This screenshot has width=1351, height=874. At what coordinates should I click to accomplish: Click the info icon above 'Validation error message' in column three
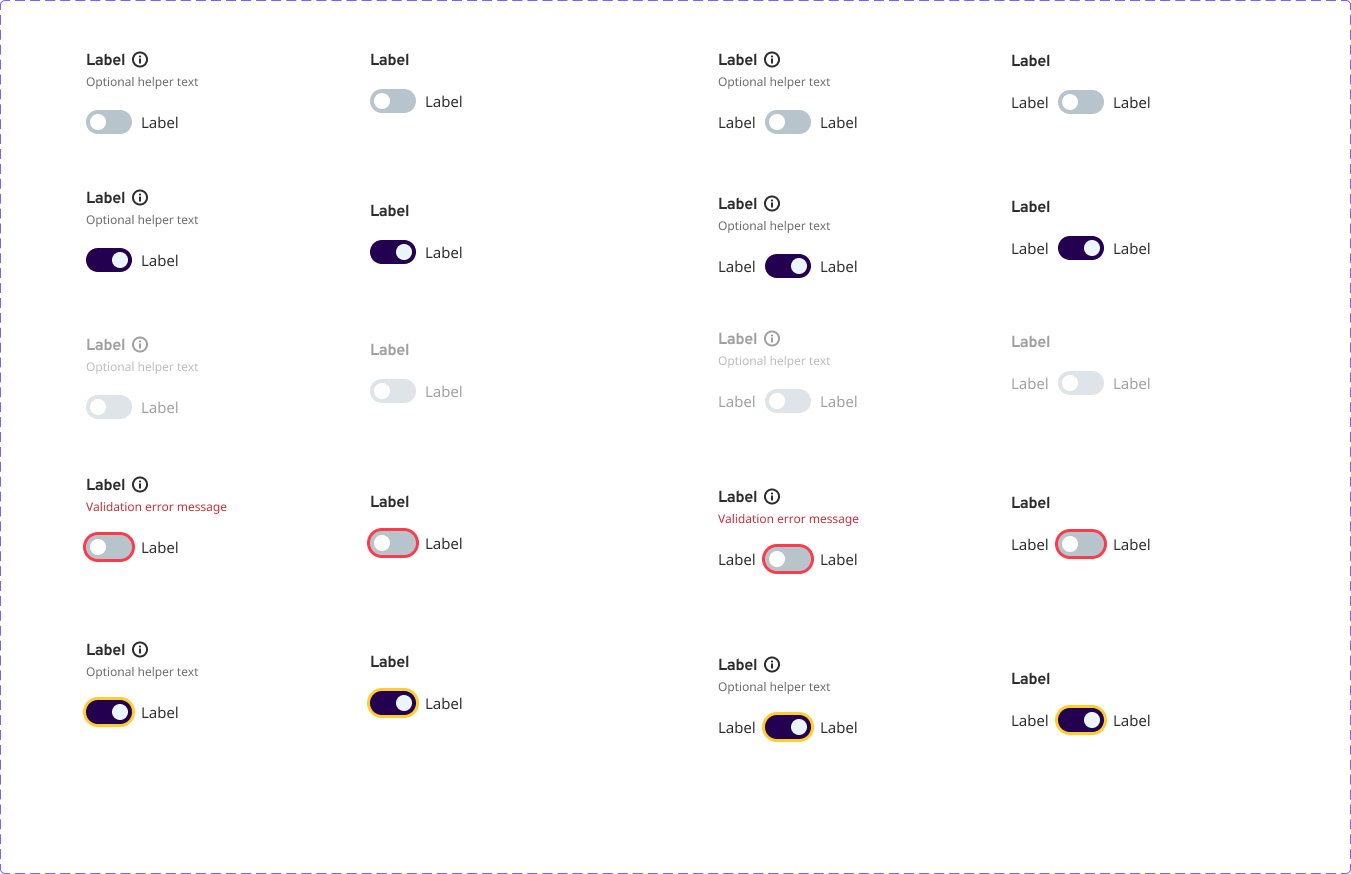click(772, 496)
